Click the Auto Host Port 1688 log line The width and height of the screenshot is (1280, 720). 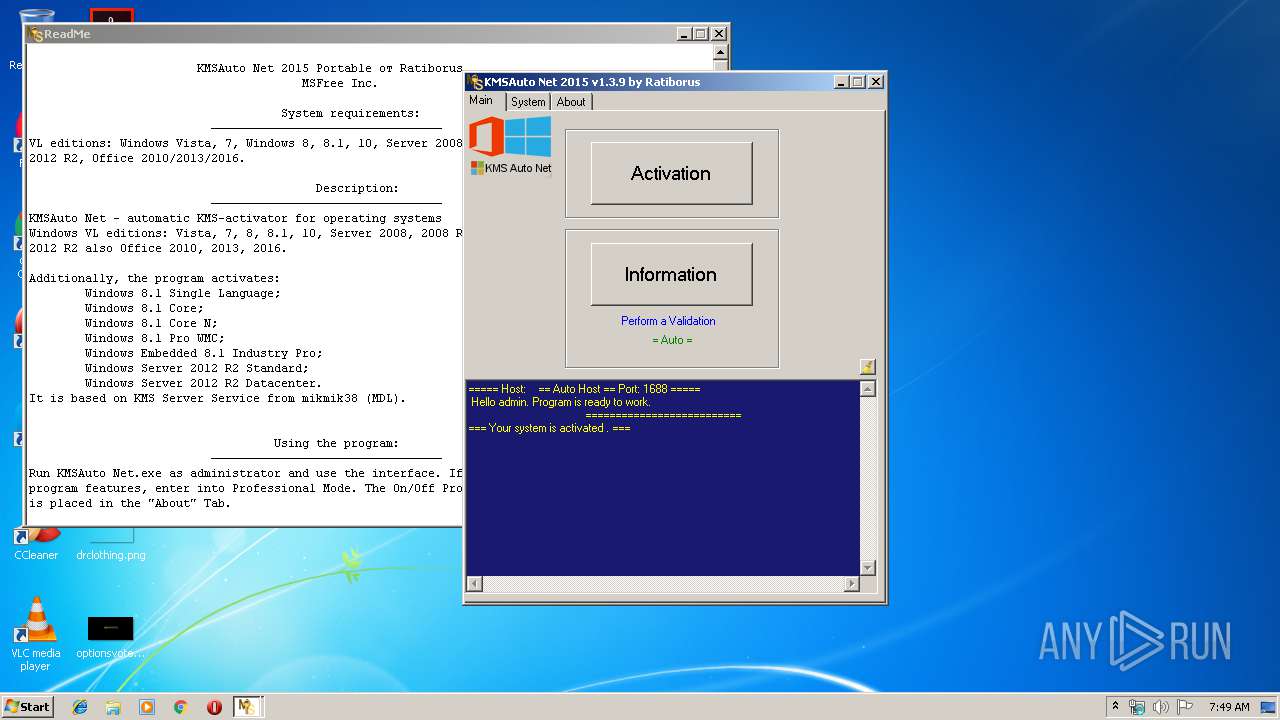[x=584, y=389]
